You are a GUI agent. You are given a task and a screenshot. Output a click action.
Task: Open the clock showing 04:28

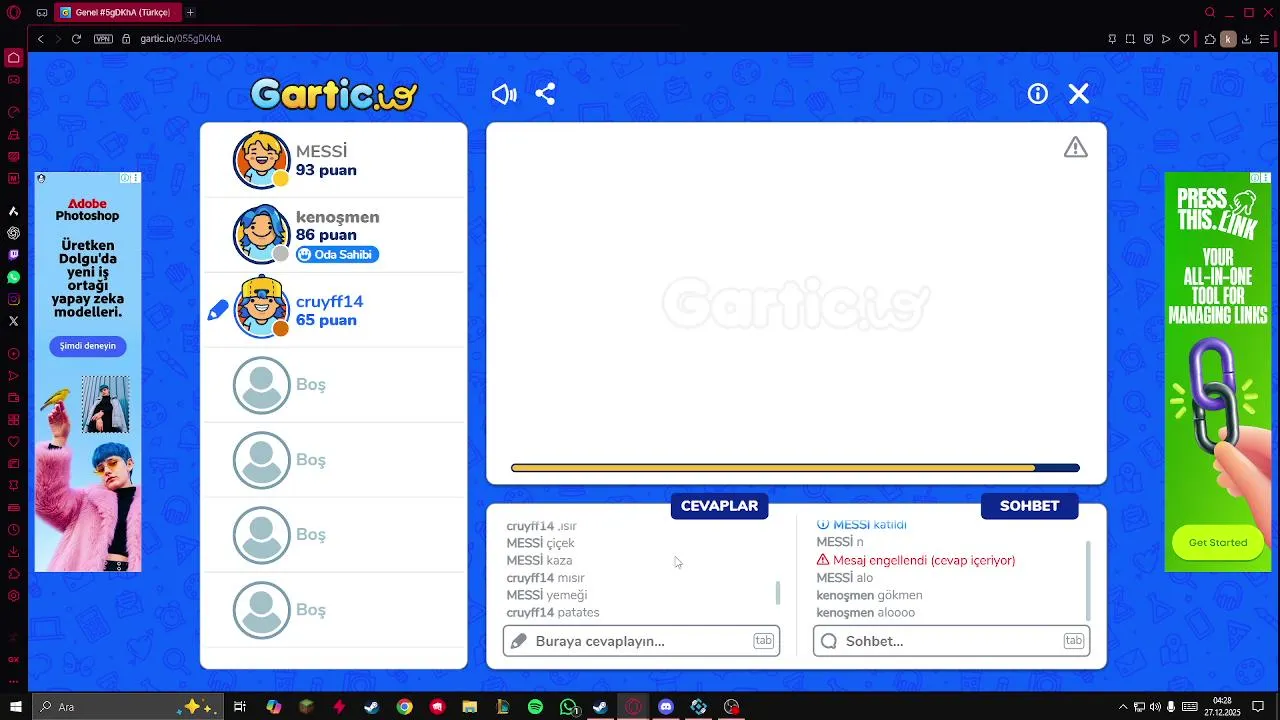(1222, 707)
